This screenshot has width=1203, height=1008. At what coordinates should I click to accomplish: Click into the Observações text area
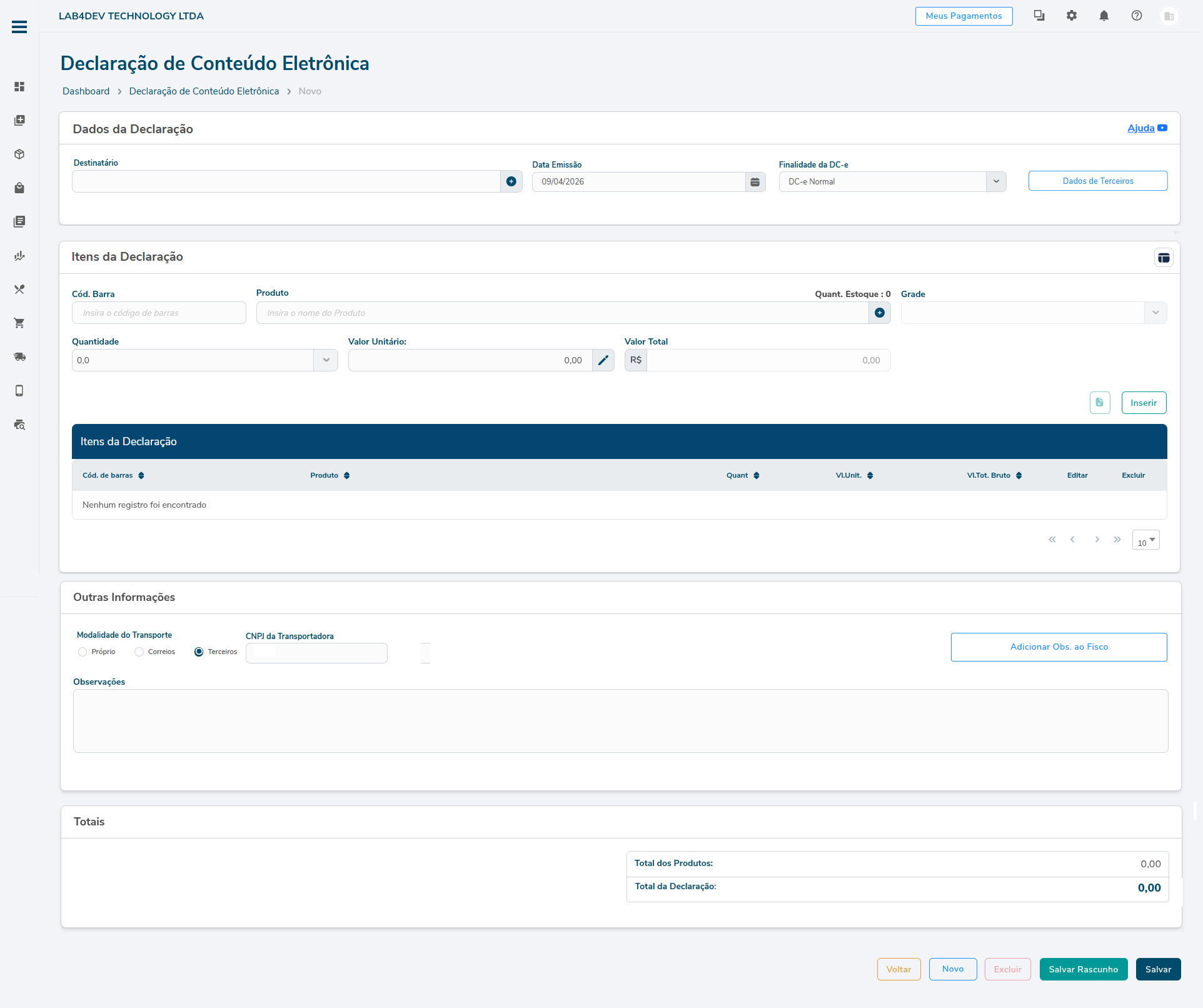pyautogui.click(x=620, y=721)
